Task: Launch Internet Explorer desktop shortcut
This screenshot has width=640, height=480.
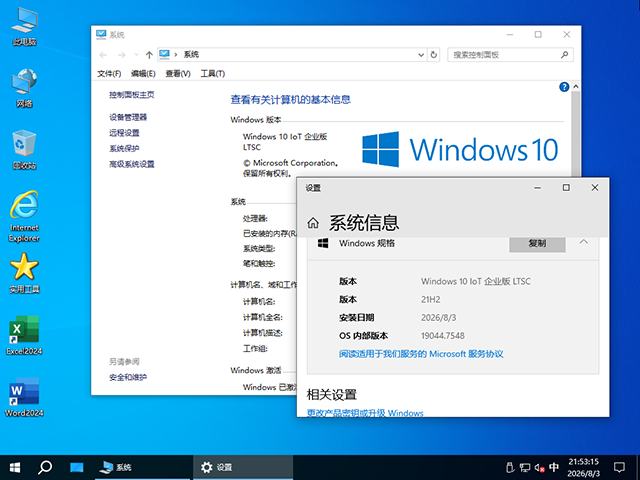Action: click(x=24, y=216)
